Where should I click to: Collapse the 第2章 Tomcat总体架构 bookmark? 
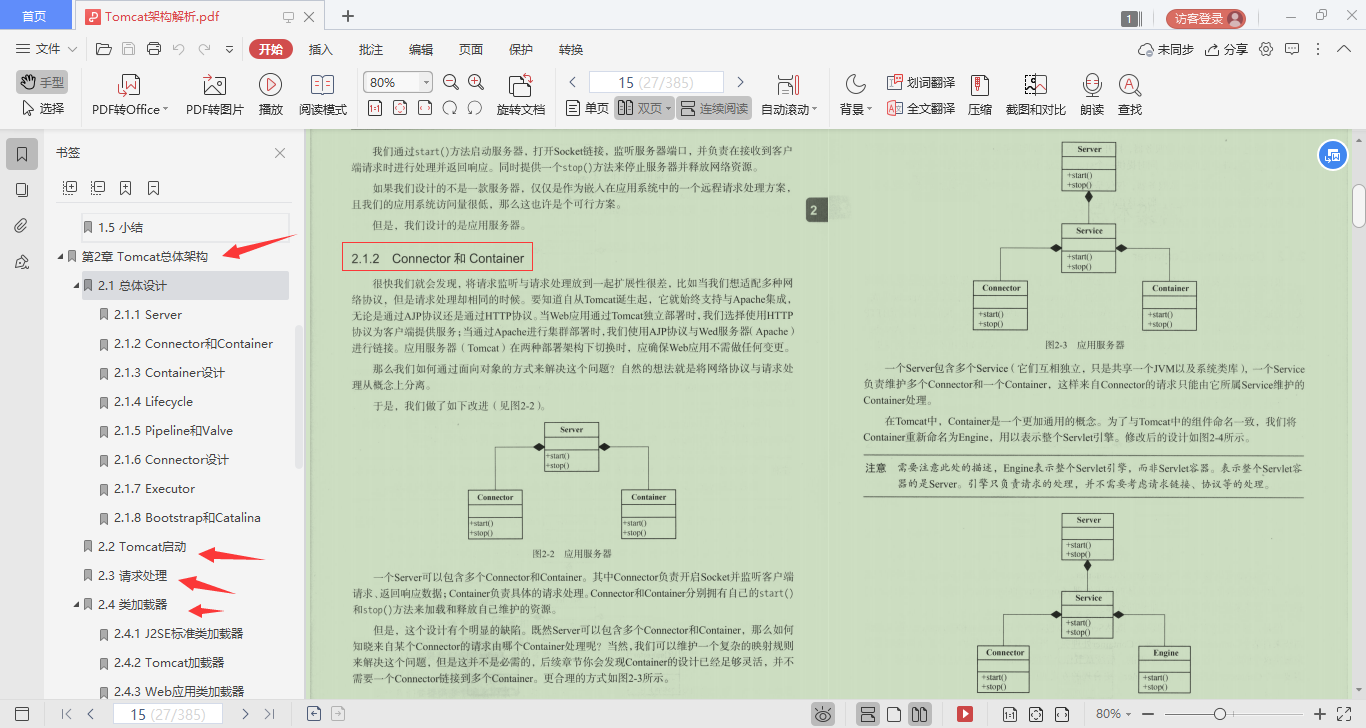tap(60, 256)
